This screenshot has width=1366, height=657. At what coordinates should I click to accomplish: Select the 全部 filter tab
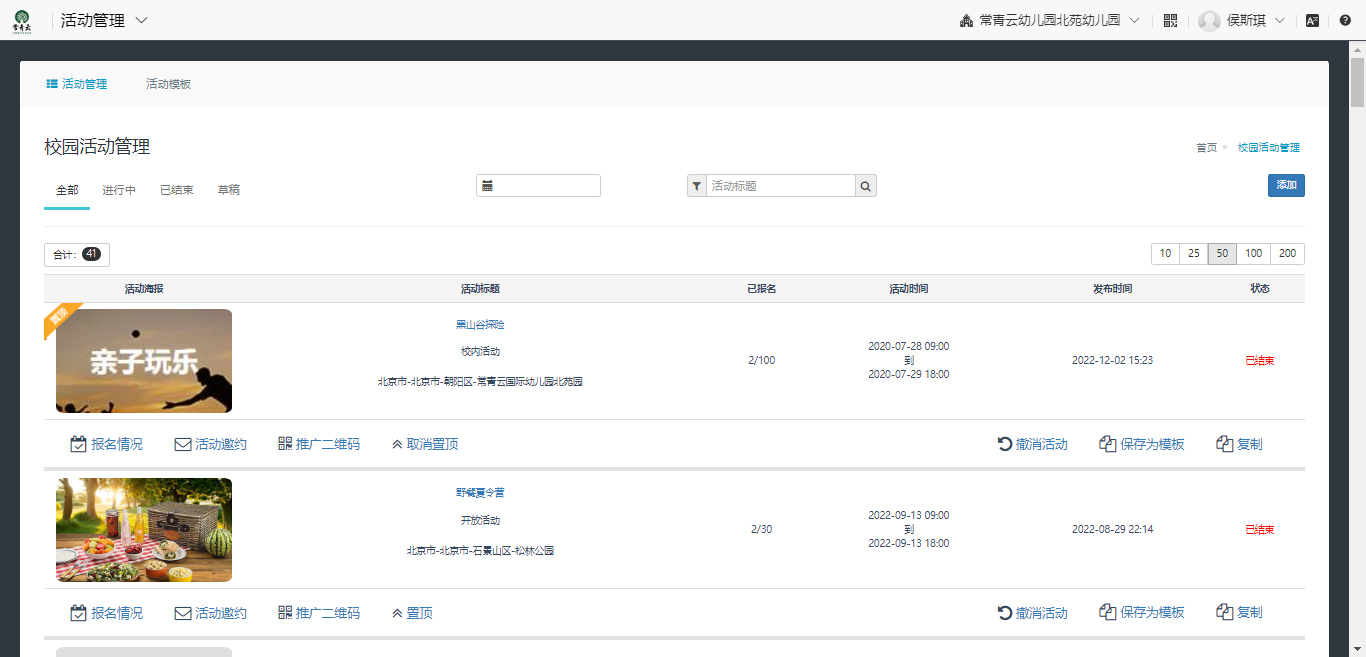pyautogui.click(x=67, y=190)
